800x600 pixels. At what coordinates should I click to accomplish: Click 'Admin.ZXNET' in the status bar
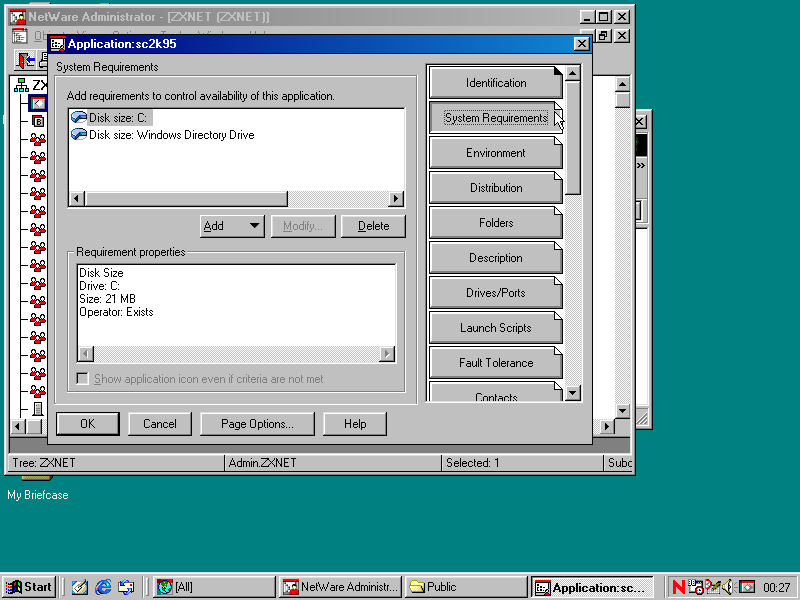pos(262,463)
